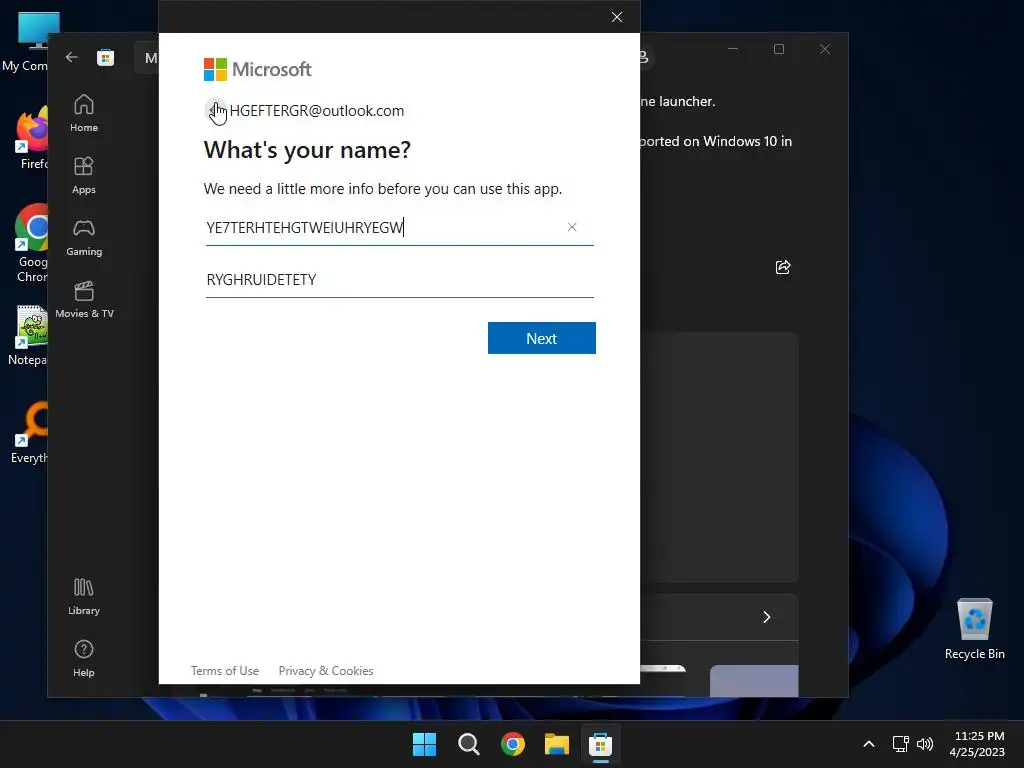Open Help in Store sidebar
This screenshot has width=1024, height=768.
point(84,658)
